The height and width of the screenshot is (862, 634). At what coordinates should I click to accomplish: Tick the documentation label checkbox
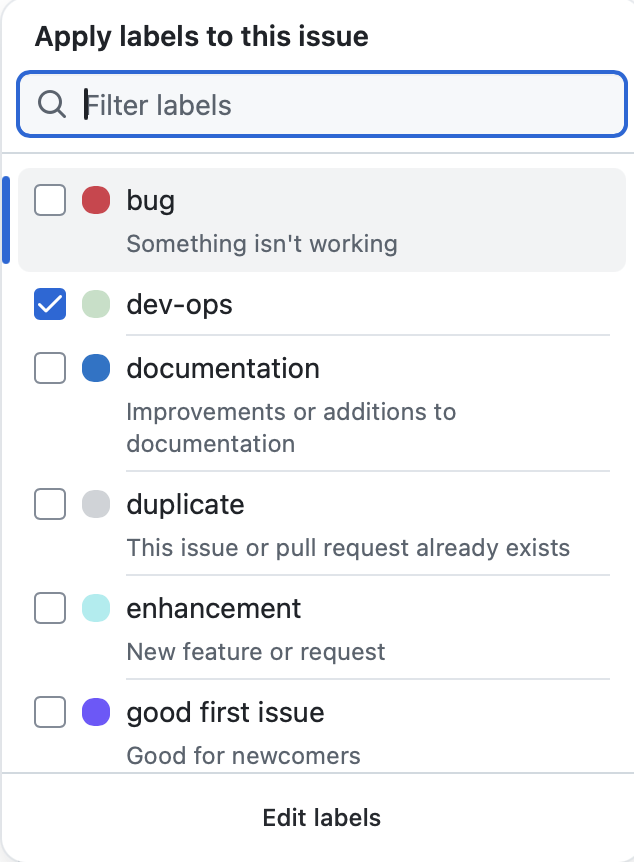(50, 368)
